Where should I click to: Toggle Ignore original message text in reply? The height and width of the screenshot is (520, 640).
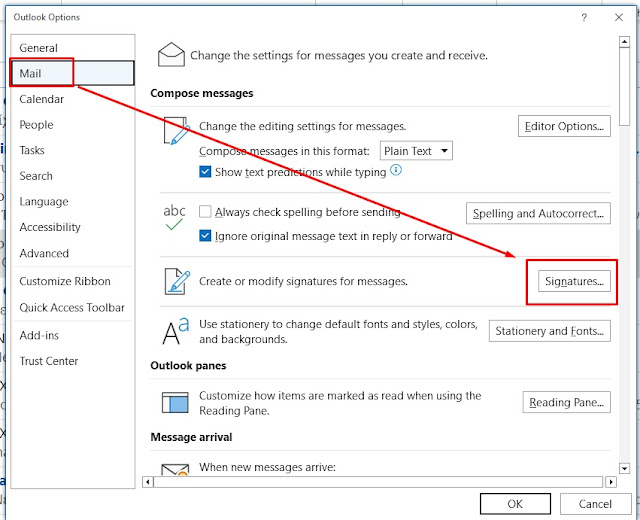point(205,236)
